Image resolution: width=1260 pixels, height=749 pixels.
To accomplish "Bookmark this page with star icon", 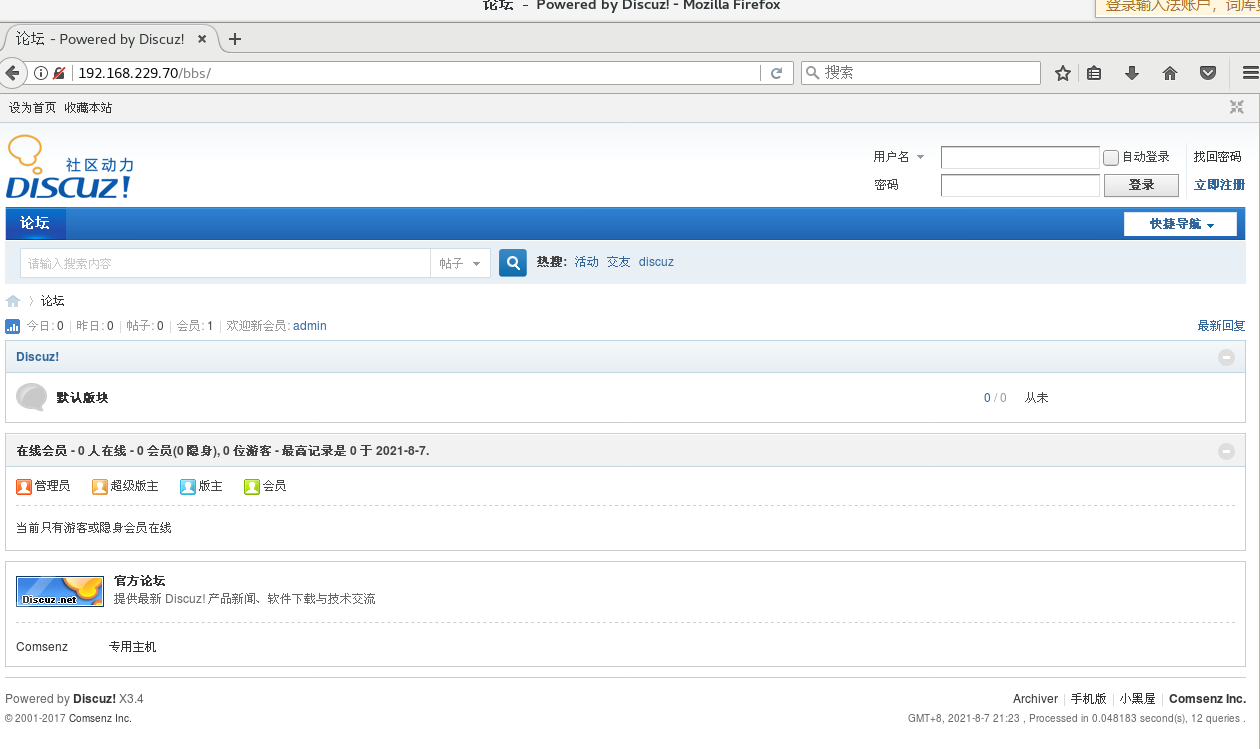I will coord(1063,73).
